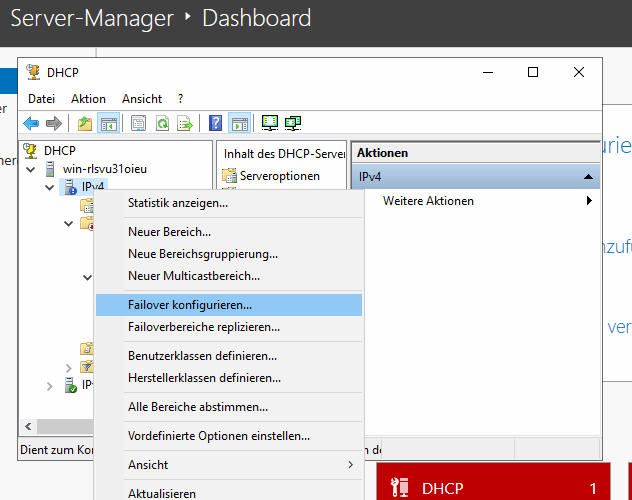Screen dimensions: 632x500
Task: Click the DHCP trophy icon in title bar
Action: pyautogui.click(x=31, y=72)
